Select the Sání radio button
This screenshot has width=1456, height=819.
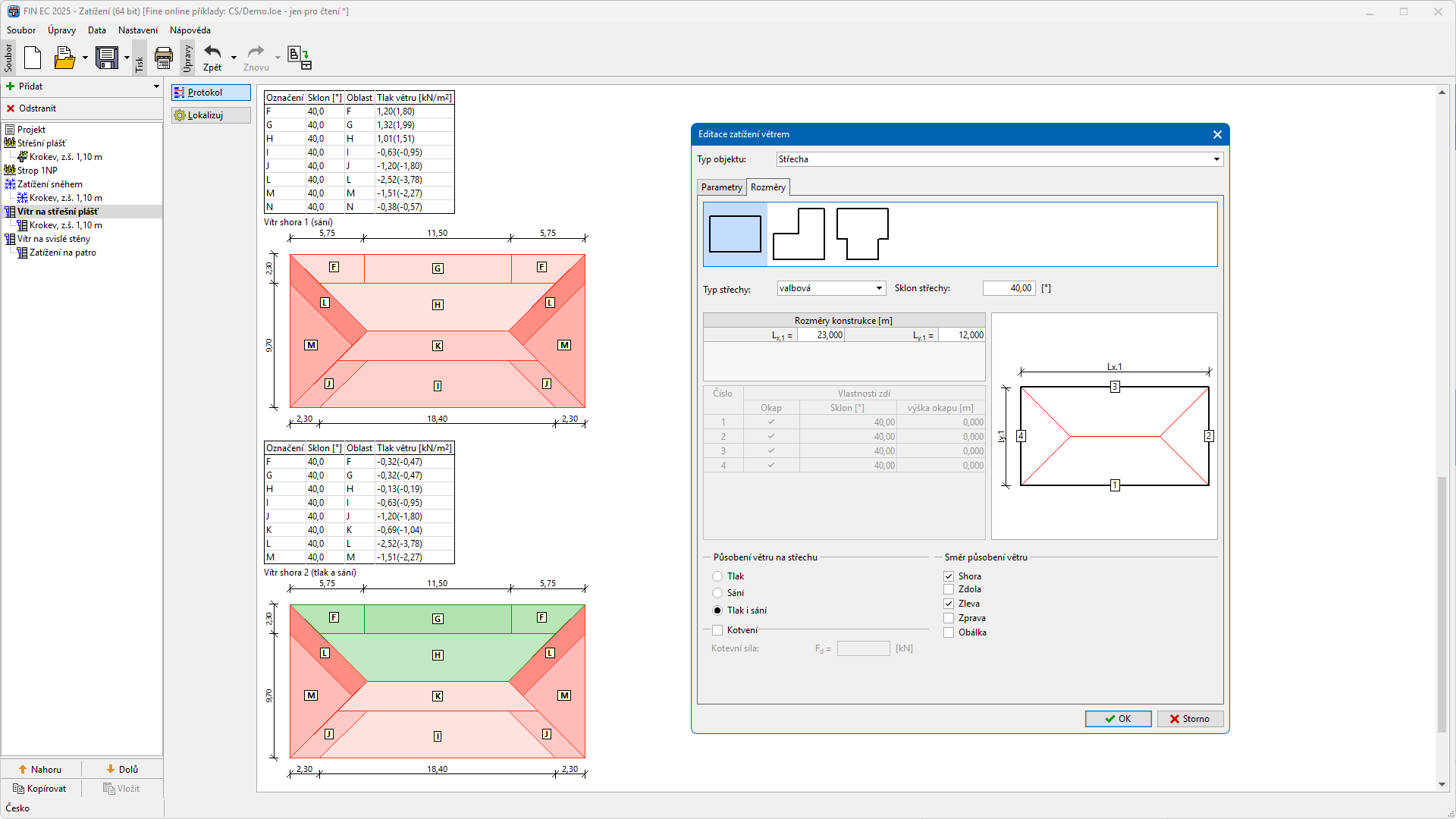click(717, 593)
